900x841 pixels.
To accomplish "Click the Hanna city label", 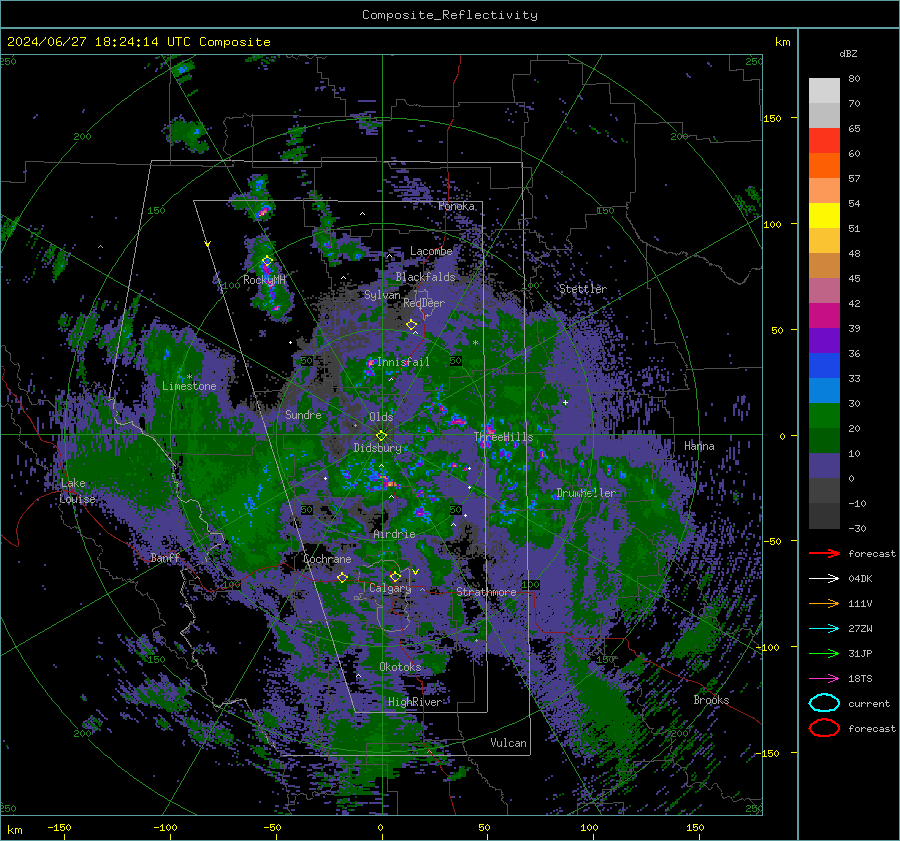I will click(x=699, y=446).
